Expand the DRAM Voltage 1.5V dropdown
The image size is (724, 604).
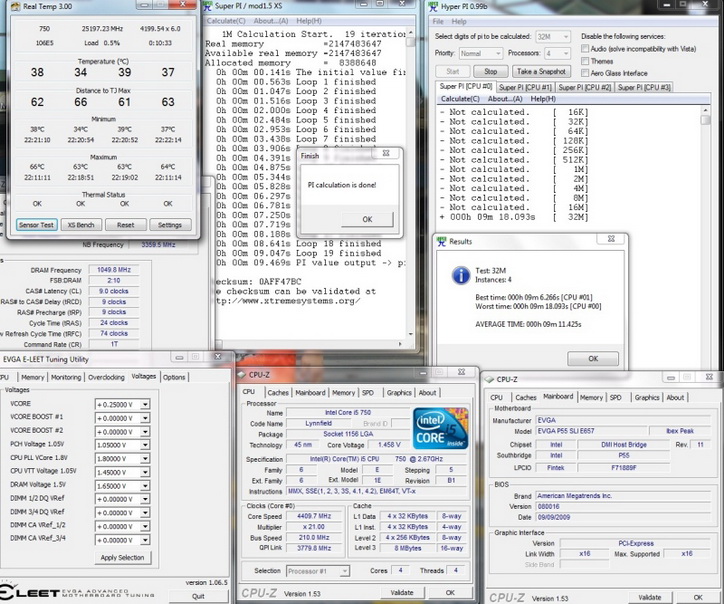145,486
